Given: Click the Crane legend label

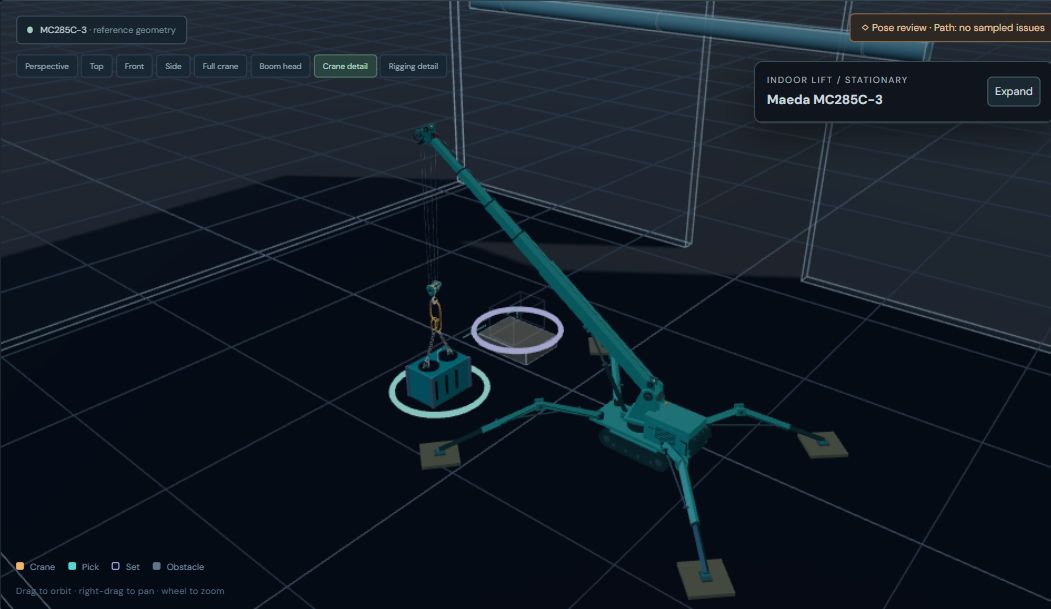Looking at the screenshot, I should pos(42,567).
